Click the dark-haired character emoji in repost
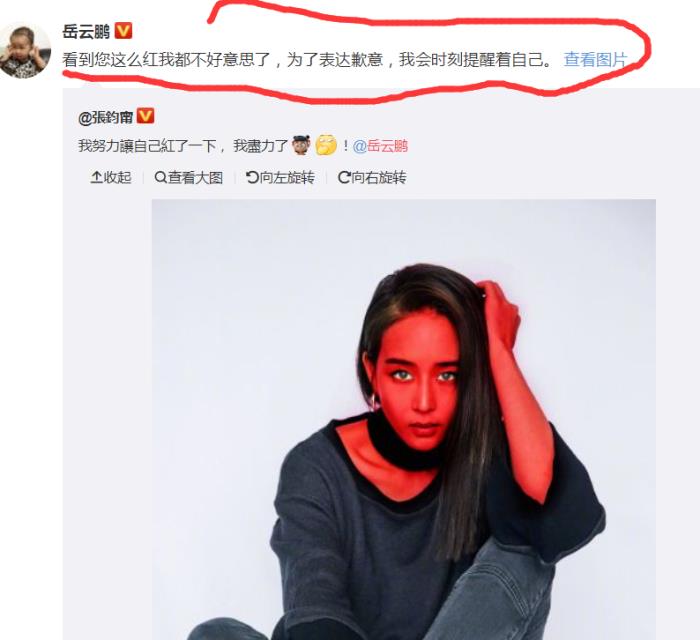 301,145
